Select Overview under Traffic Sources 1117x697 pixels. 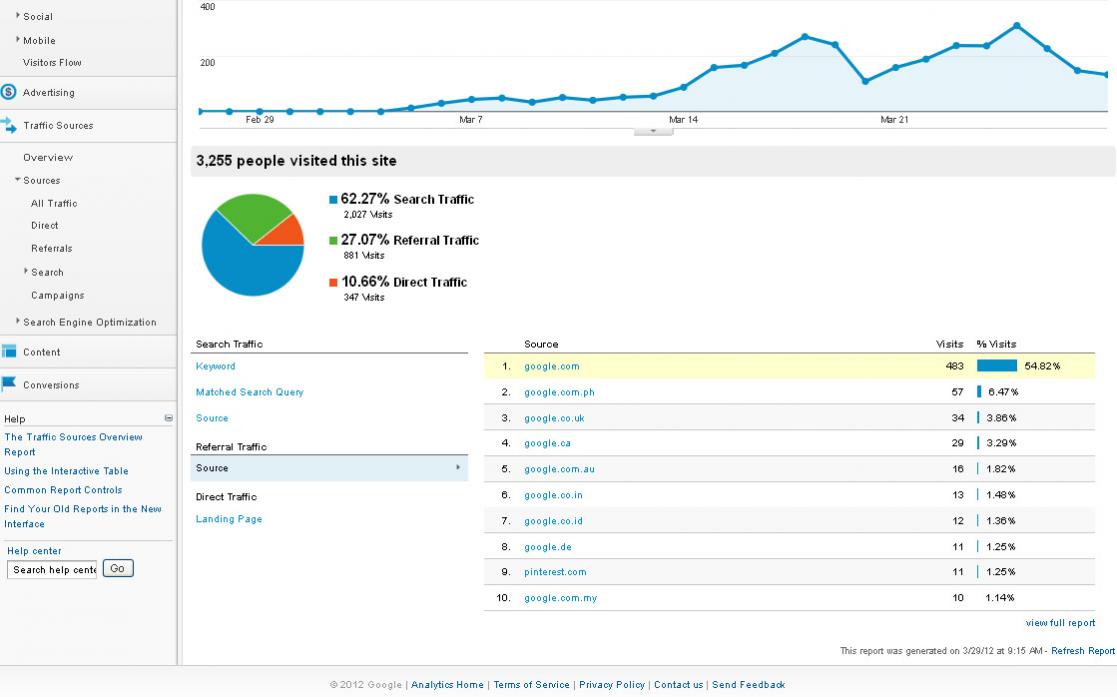48,158
